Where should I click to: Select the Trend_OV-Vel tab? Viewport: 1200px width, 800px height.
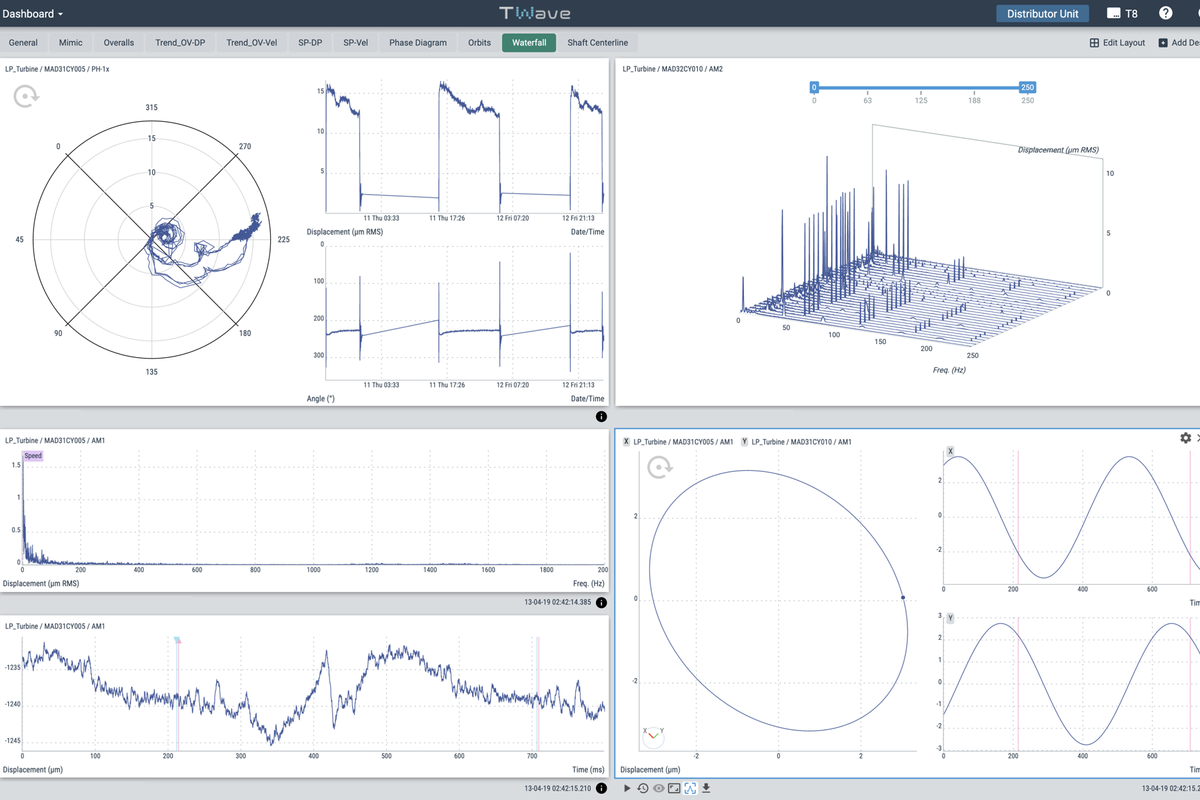[252, 43]
